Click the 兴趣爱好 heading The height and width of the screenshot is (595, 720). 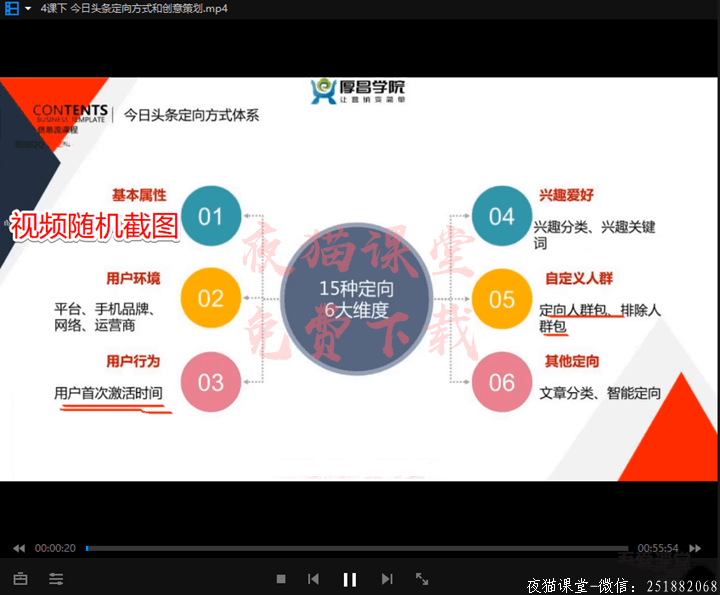pos(567,195)
